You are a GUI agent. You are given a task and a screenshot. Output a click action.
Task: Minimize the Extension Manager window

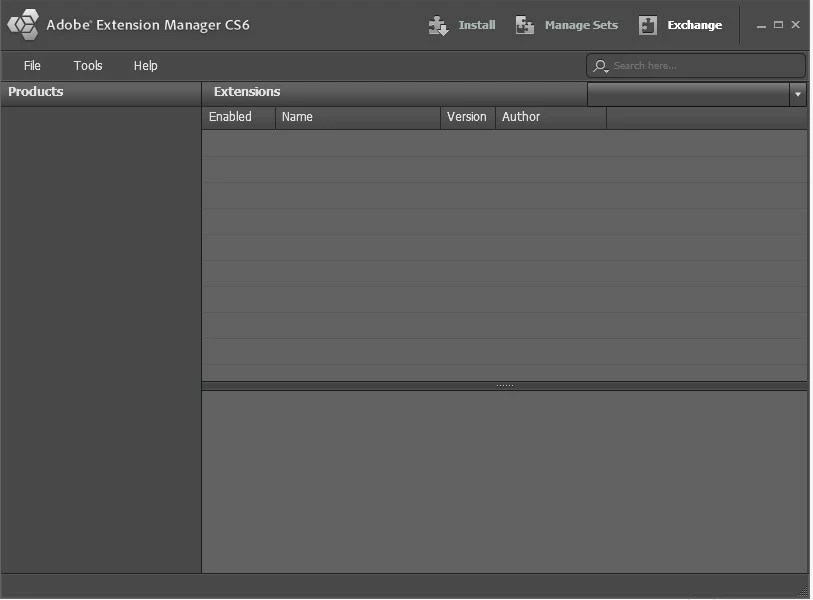point(761,25)
